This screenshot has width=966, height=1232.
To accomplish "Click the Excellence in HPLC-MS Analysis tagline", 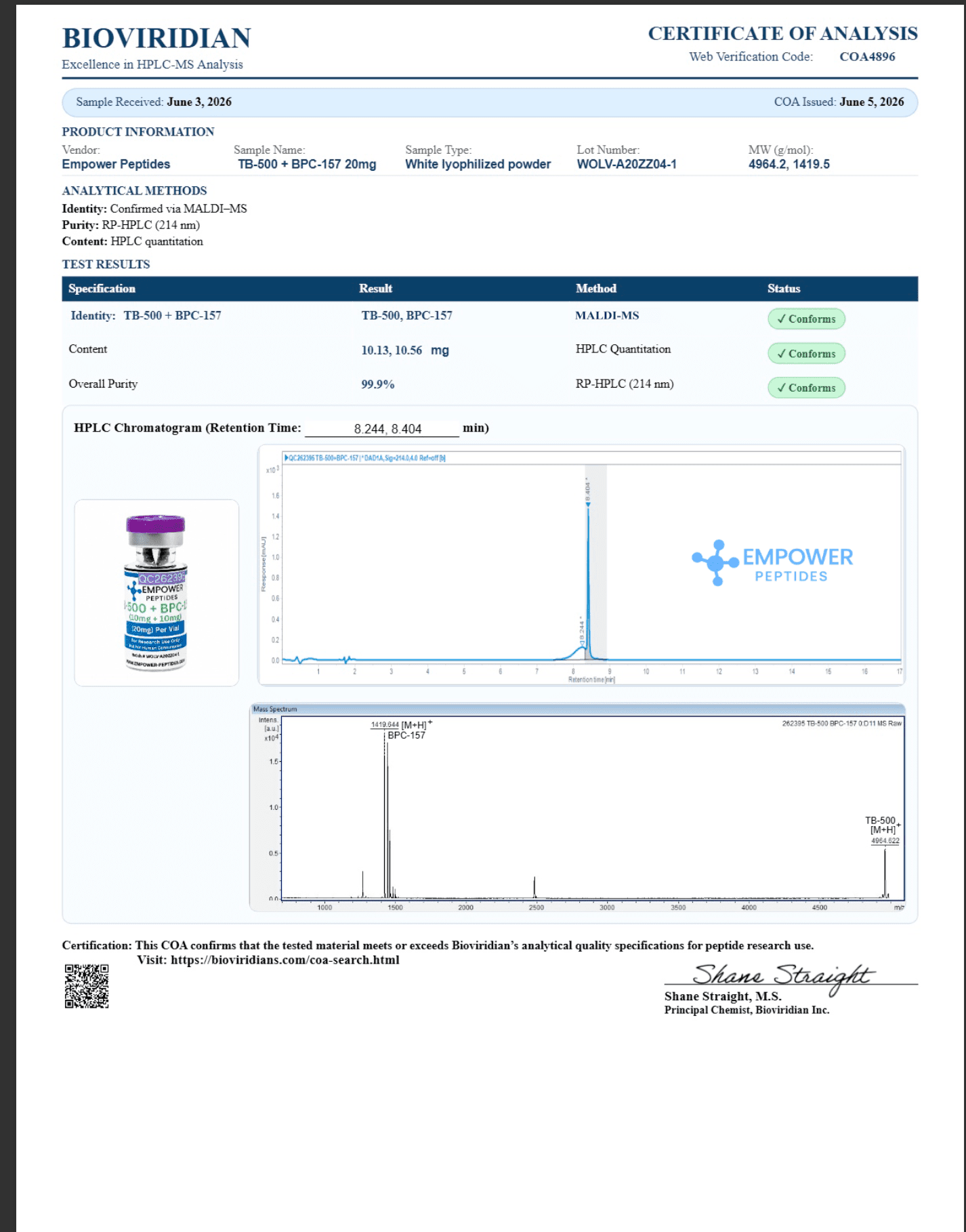I will pos(152,64).
